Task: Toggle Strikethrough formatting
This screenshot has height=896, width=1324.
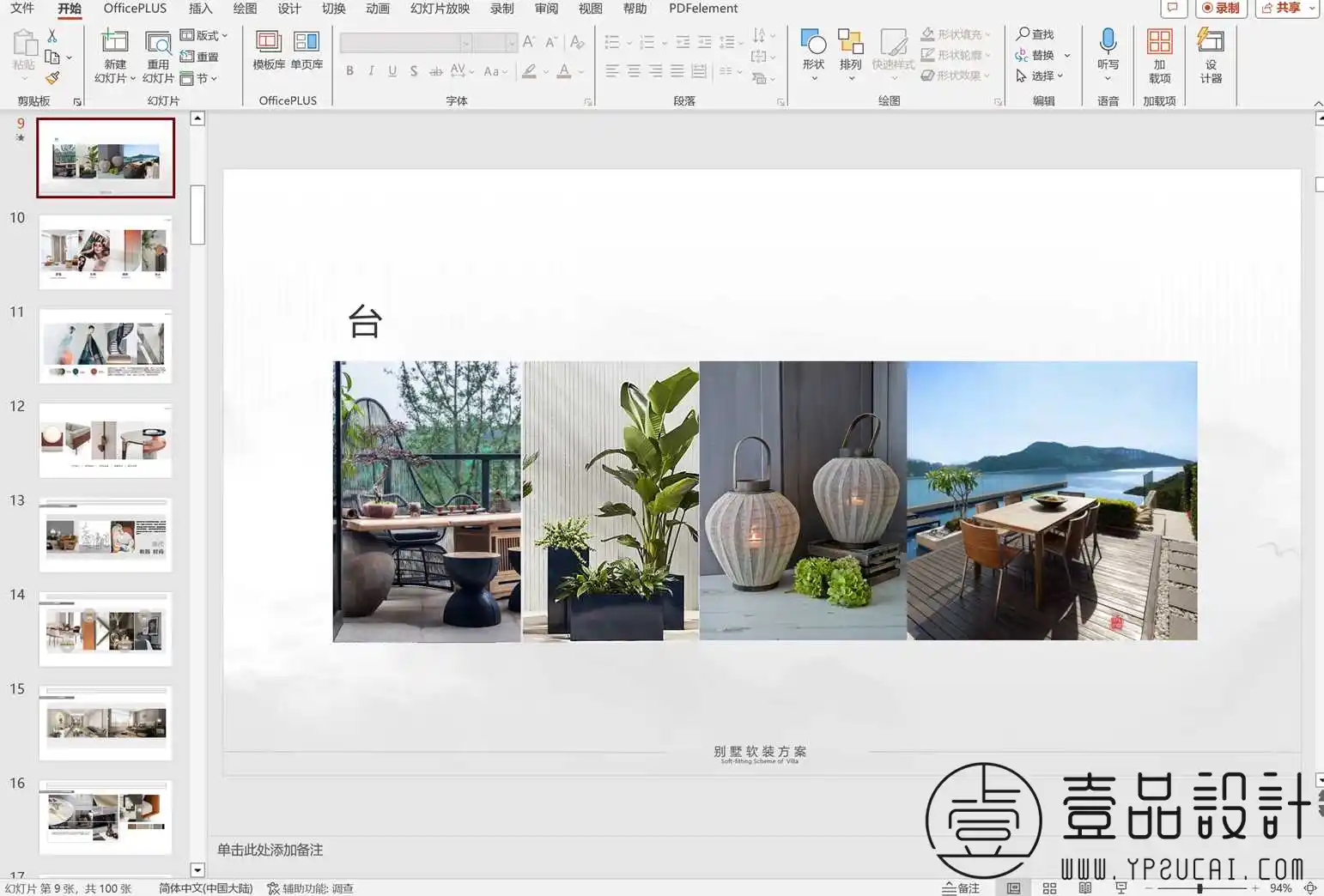Action: coord(436,71)
